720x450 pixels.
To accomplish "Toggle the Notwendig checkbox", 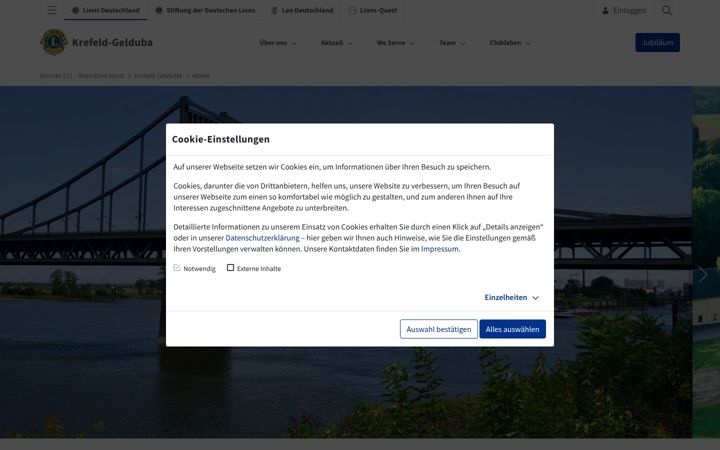I will tap(177, 268).
